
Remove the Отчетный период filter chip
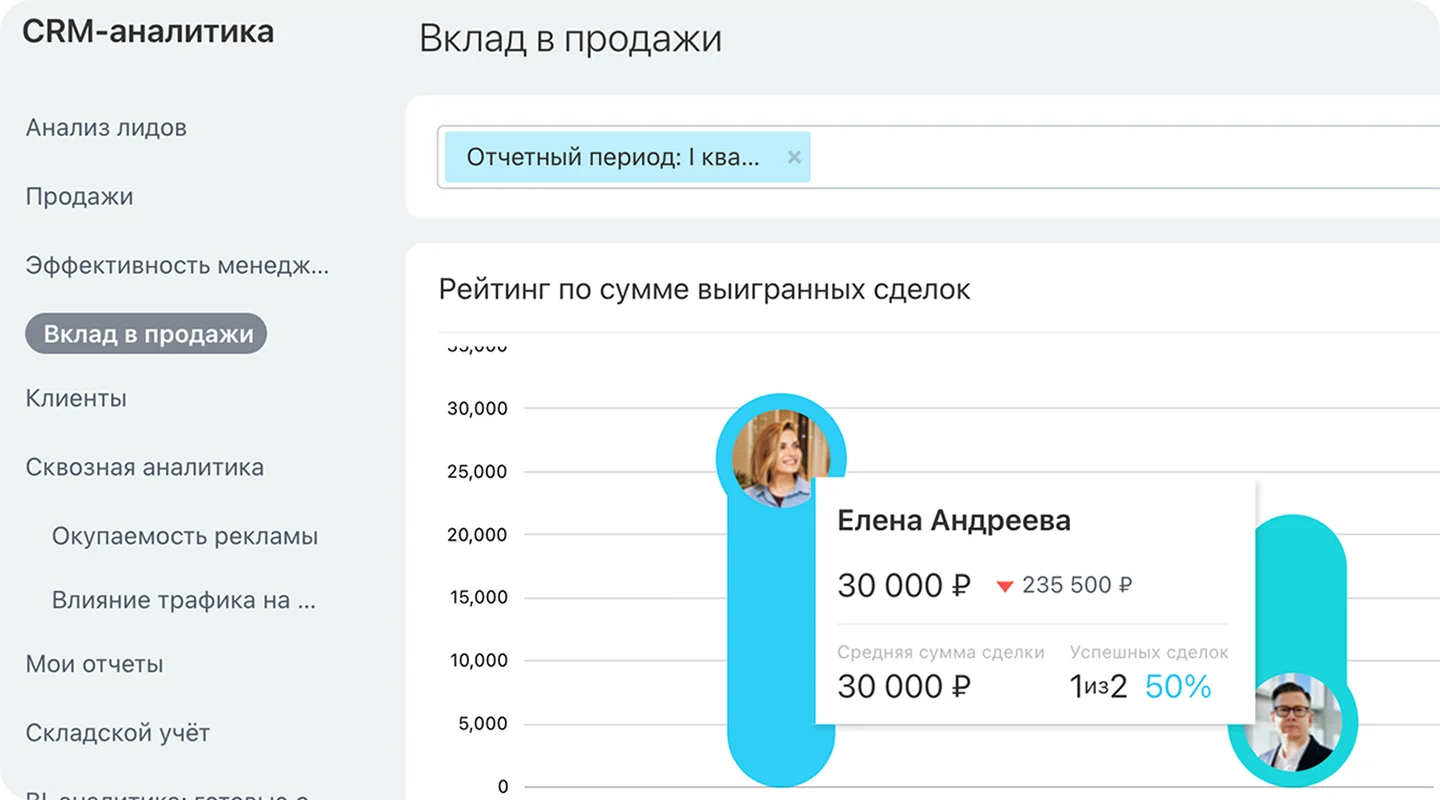tap(794, 157)
